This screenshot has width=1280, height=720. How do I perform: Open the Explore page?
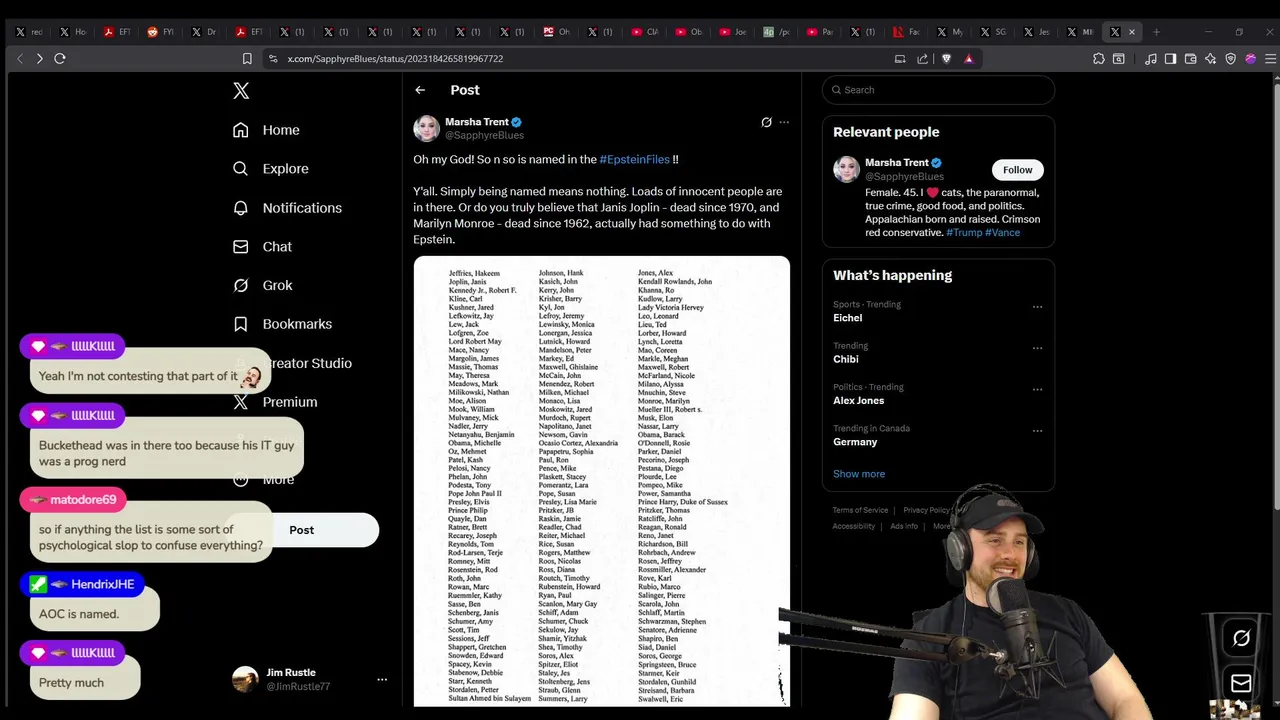(x=270, y=169)
